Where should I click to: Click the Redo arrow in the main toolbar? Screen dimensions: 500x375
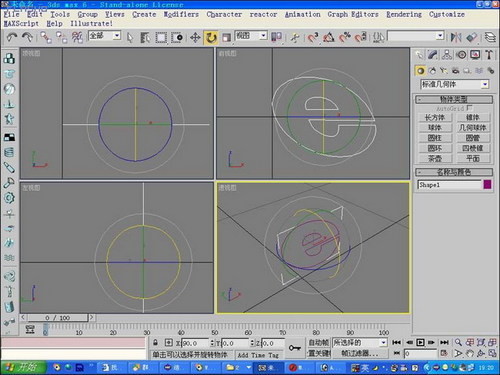click(27, 37)
